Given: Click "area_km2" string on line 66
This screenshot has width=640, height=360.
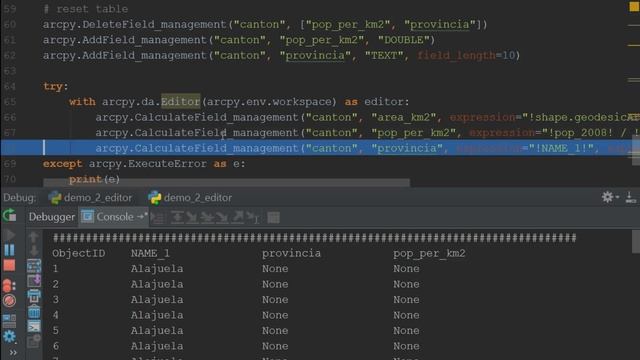Looking at the screenshot, I should click(x=403, y=117).
